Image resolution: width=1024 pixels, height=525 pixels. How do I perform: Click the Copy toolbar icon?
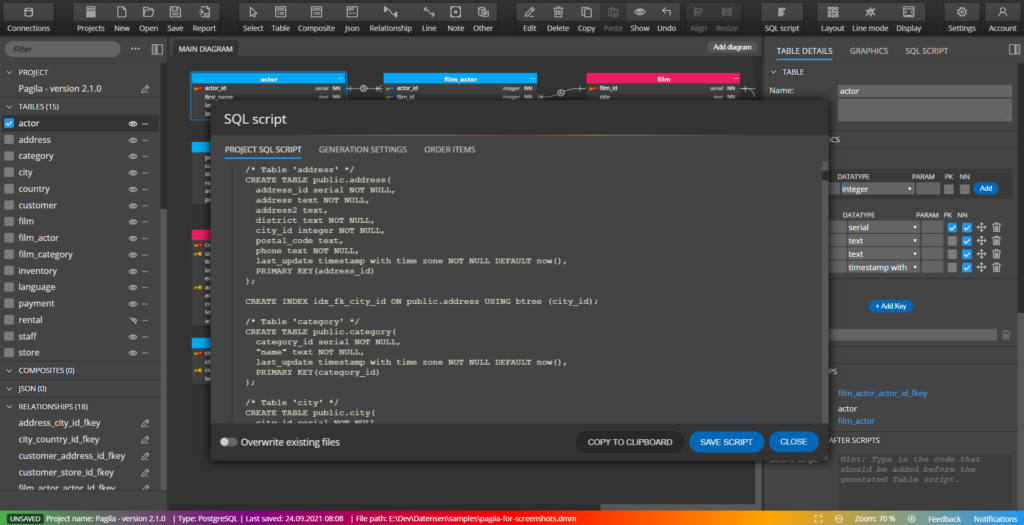pyautogui.click(x=586, y=18)
